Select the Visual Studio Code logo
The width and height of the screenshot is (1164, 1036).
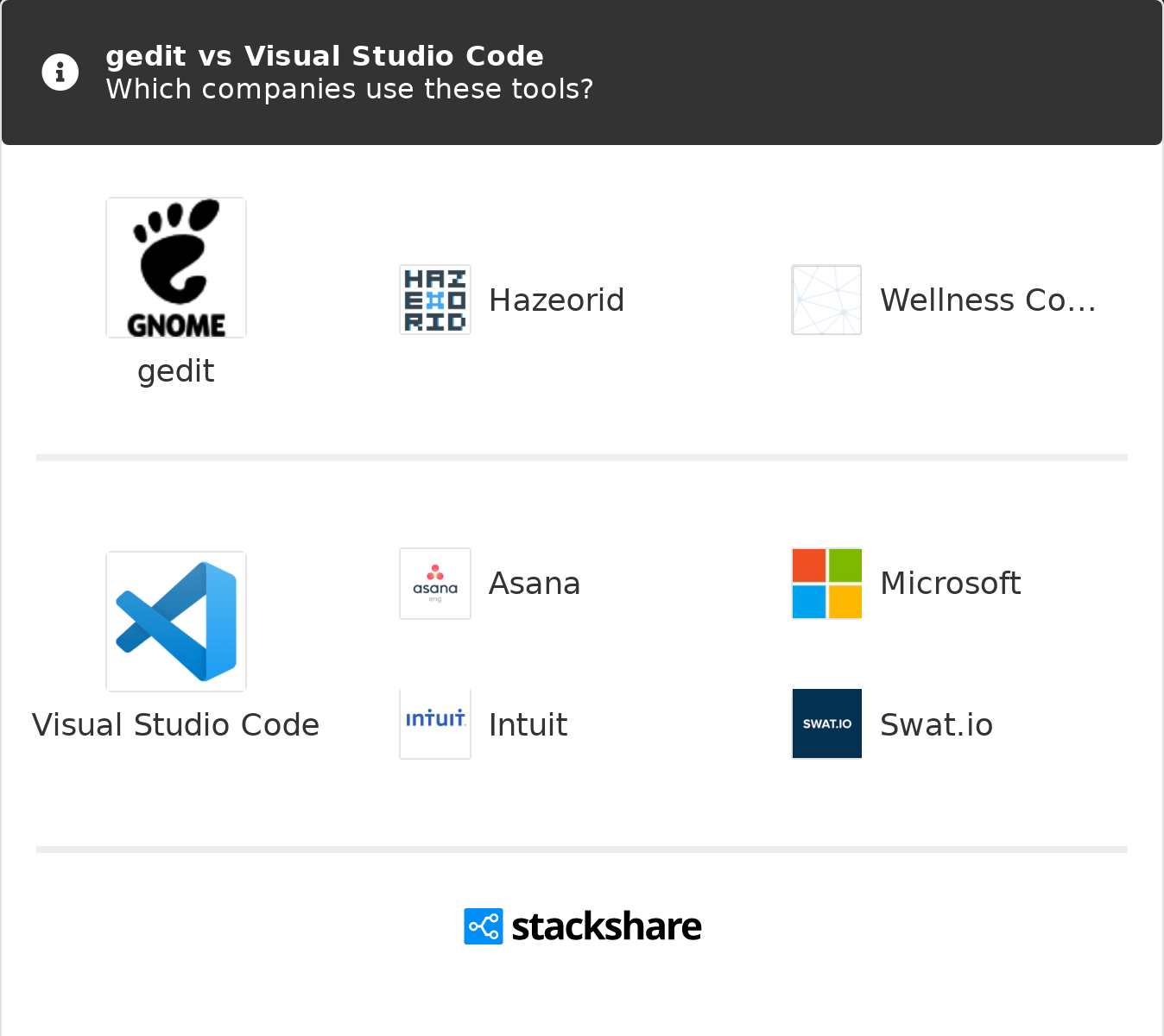pyautogui.click(x=176, y=622)
